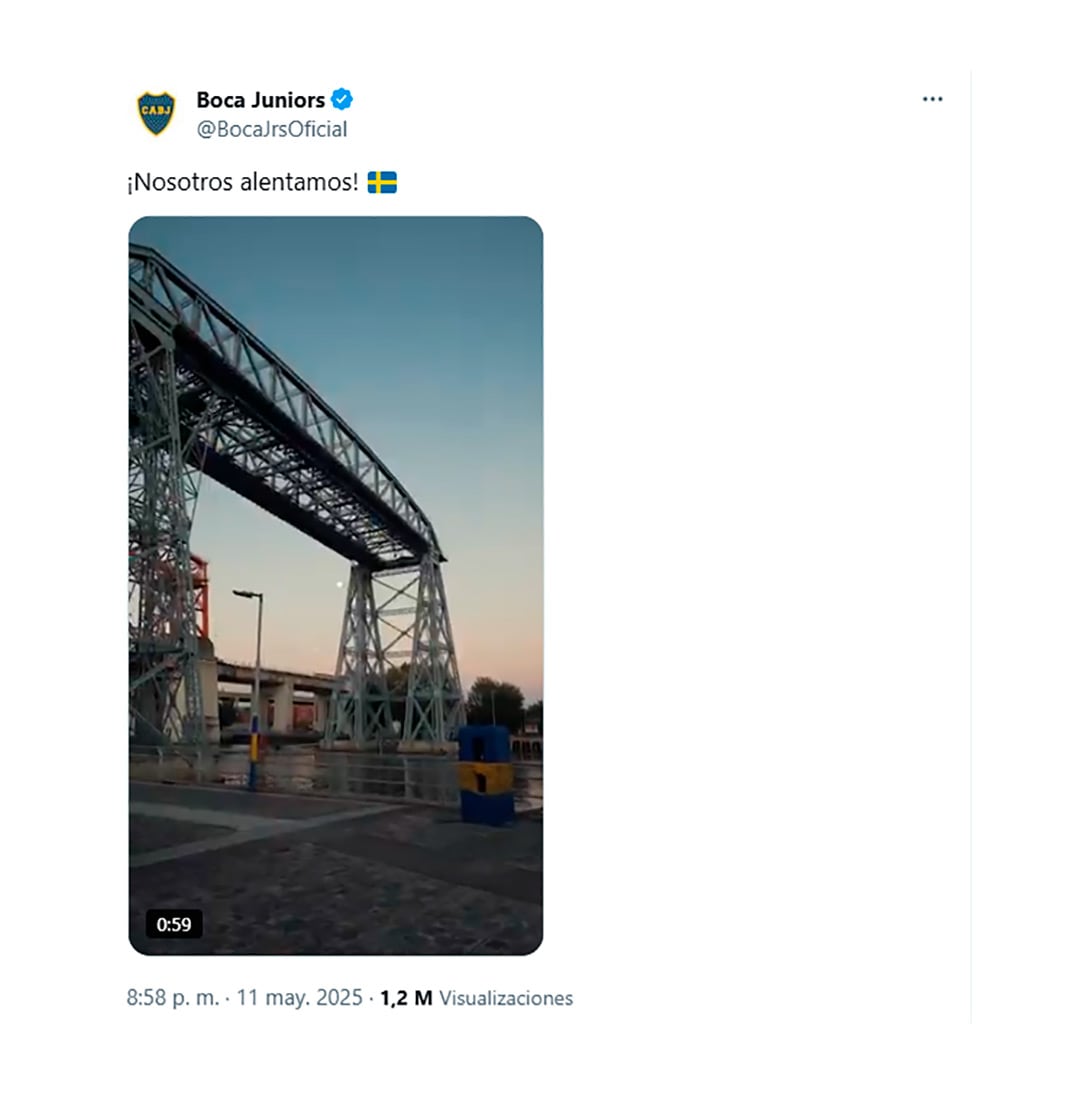Click the 11 may. 2025 date

pos(299,997)
